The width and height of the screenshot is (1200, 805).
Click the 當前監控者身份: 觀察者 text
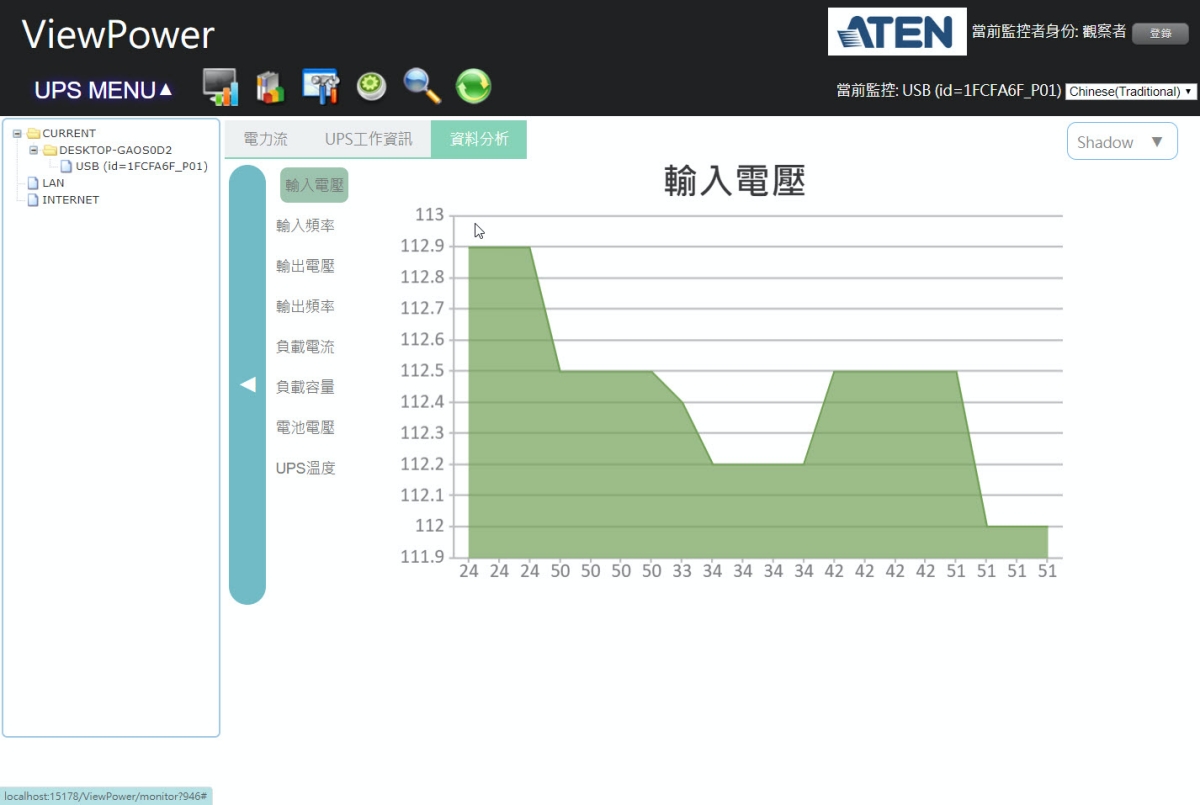point(1048,33)
